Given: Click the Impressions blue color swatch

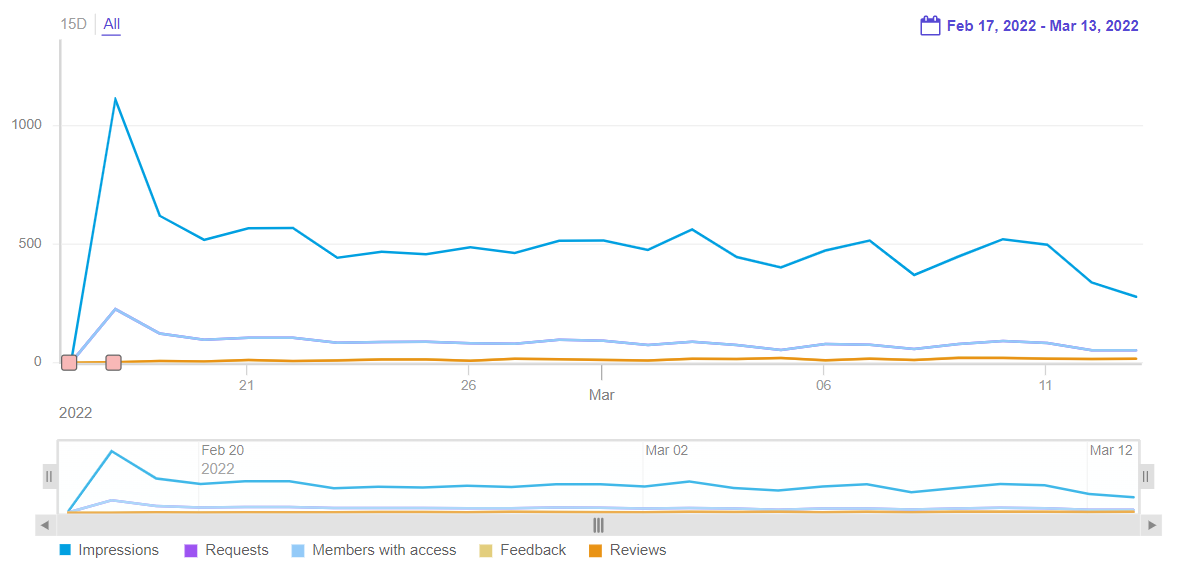Looking at the screenshot, I should coord(65,550).
